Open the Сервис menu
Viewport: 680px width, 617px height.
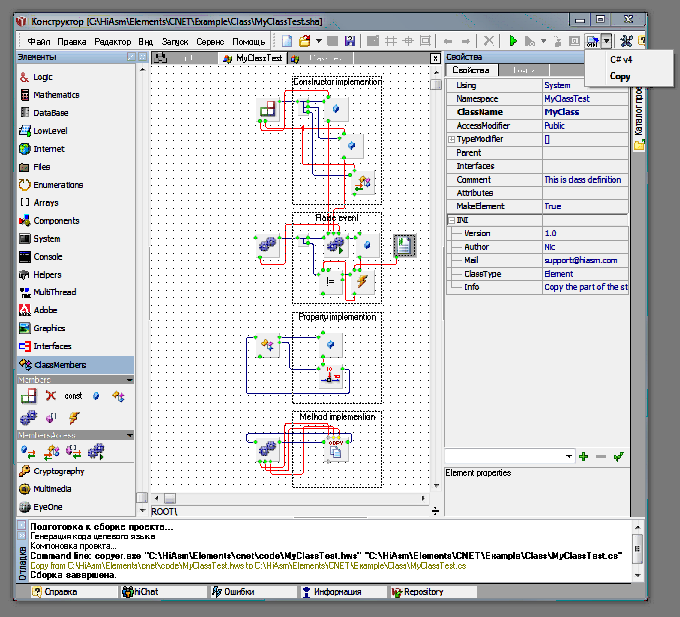[210, 41]
